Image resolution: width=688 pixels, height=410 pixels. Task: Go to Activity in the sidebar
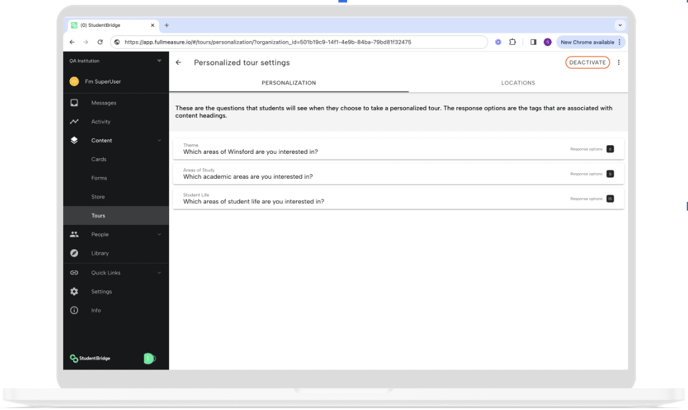(101, 122)
